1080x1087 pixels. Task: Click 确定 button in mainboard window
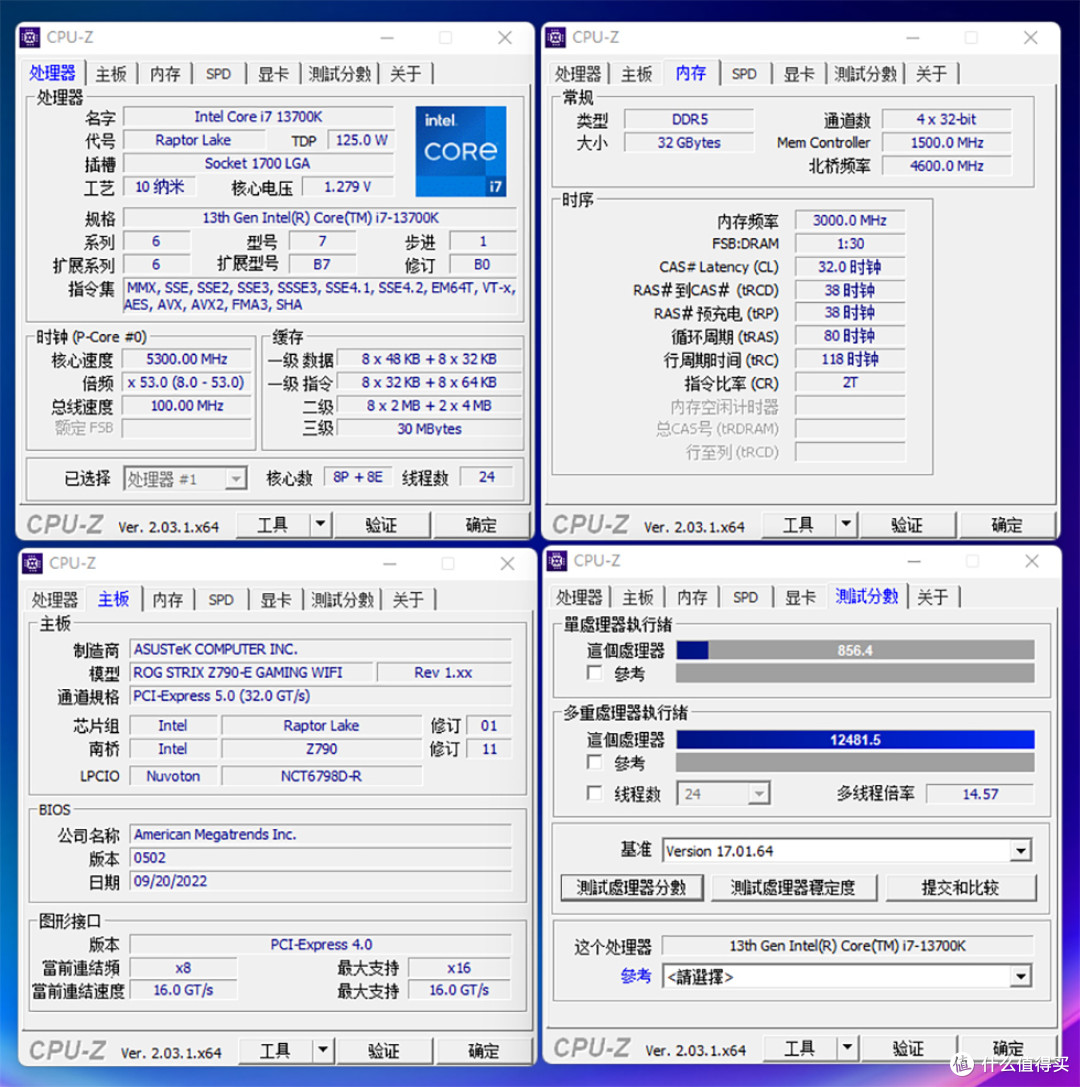483,1051
